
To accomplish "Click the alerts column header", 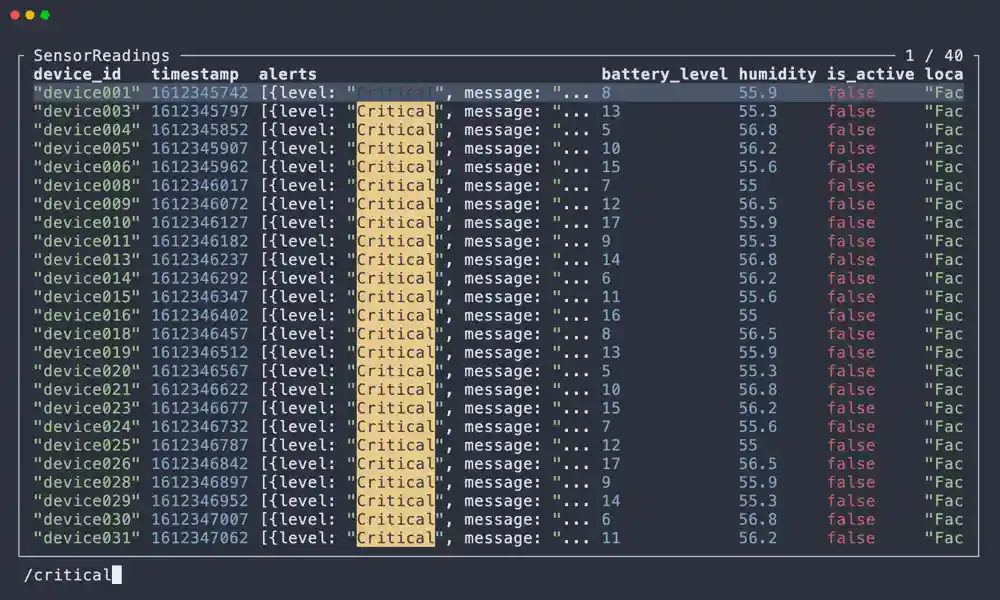I will (x=288, y=74).
